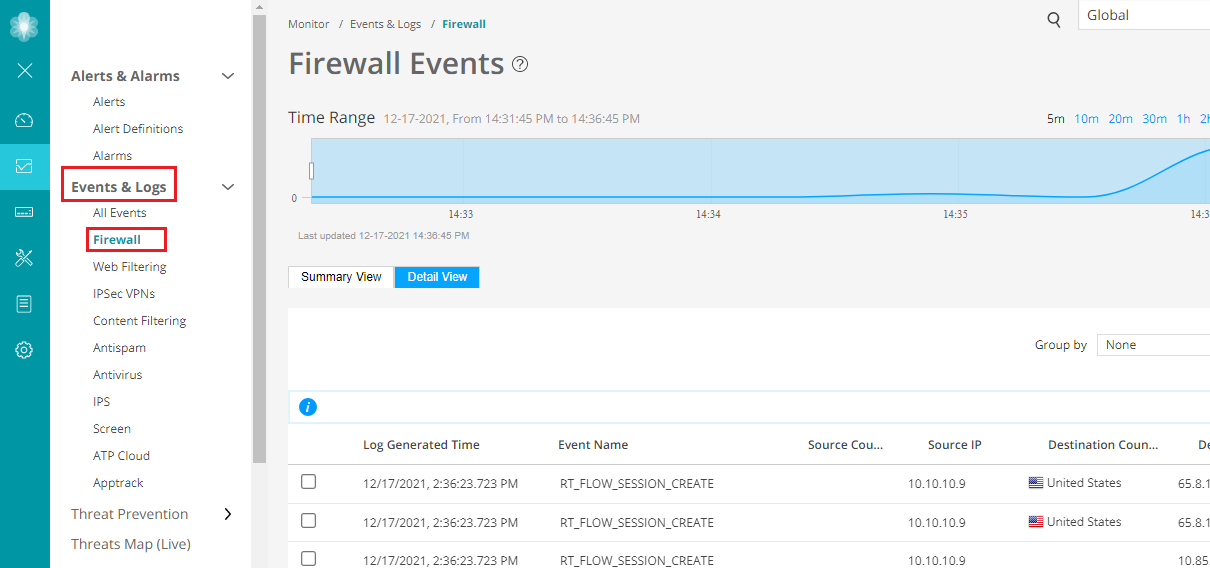1210x568 pixels.
Task: Set time range to 10m
Action: (1086, 119)
